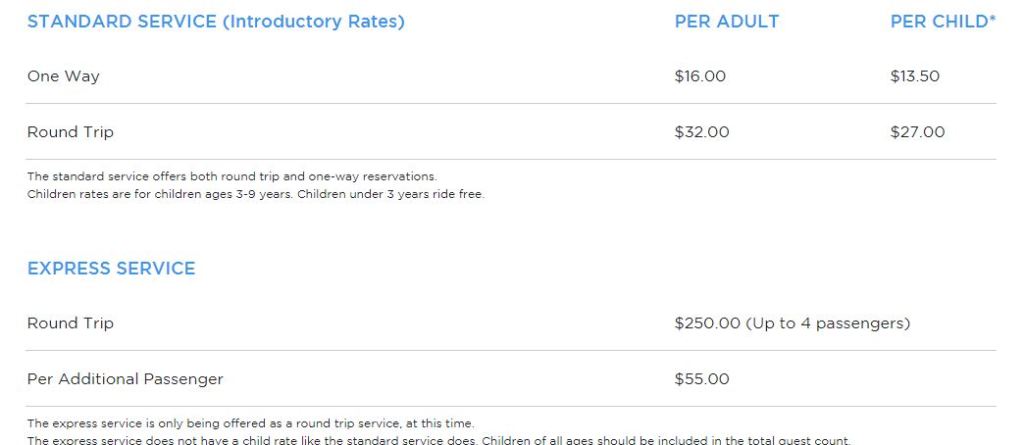Select Round Trip under Standard Service
Image resolution: width=1024 pixels, height=445 pixels.
click(70, 132)
